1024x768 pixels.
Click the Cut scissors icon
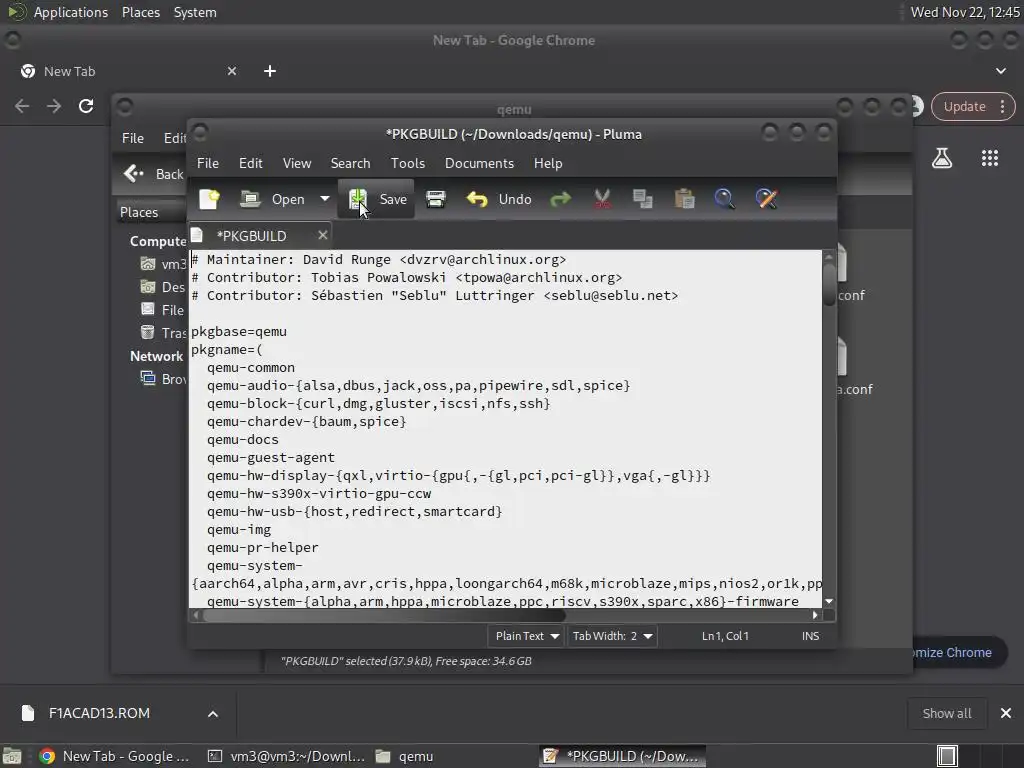point(602,199)
